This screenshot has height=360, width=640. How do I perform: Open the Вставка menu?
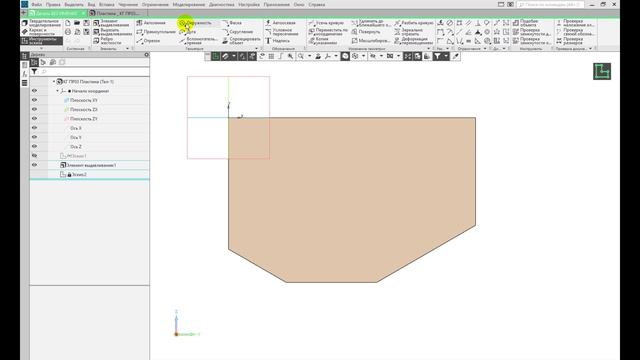point(107,4)
